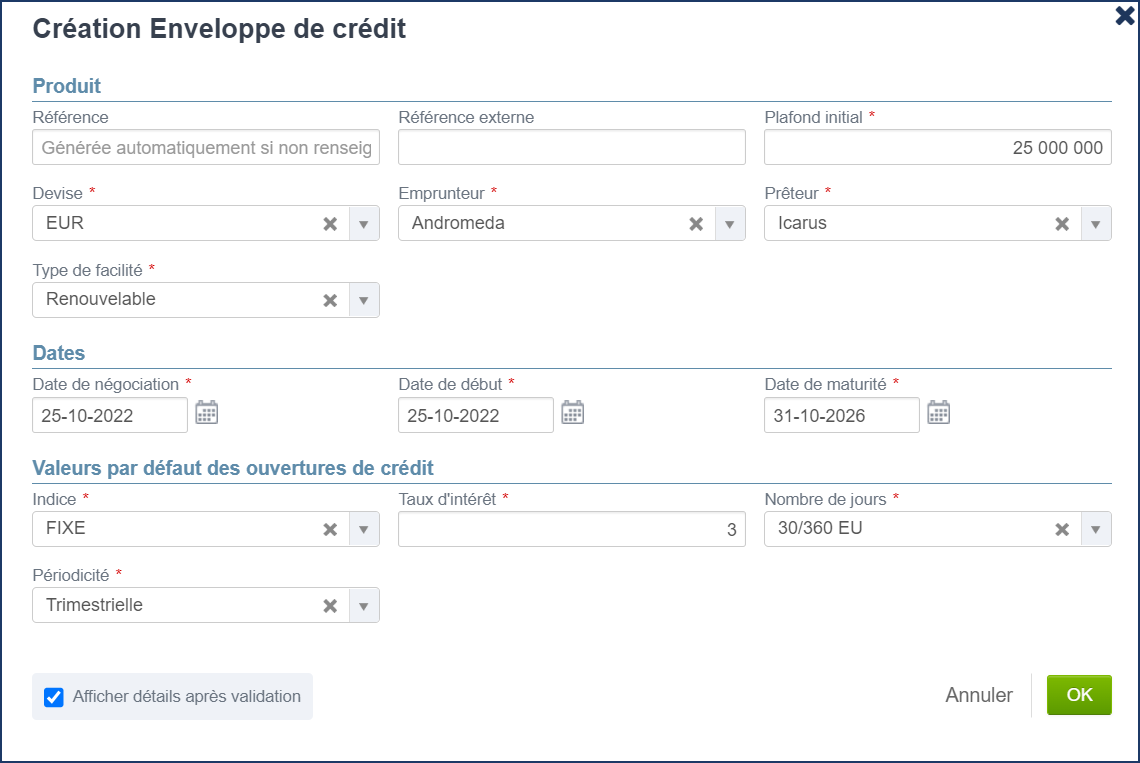Expand the Devise dropdown list

(364, 224)
